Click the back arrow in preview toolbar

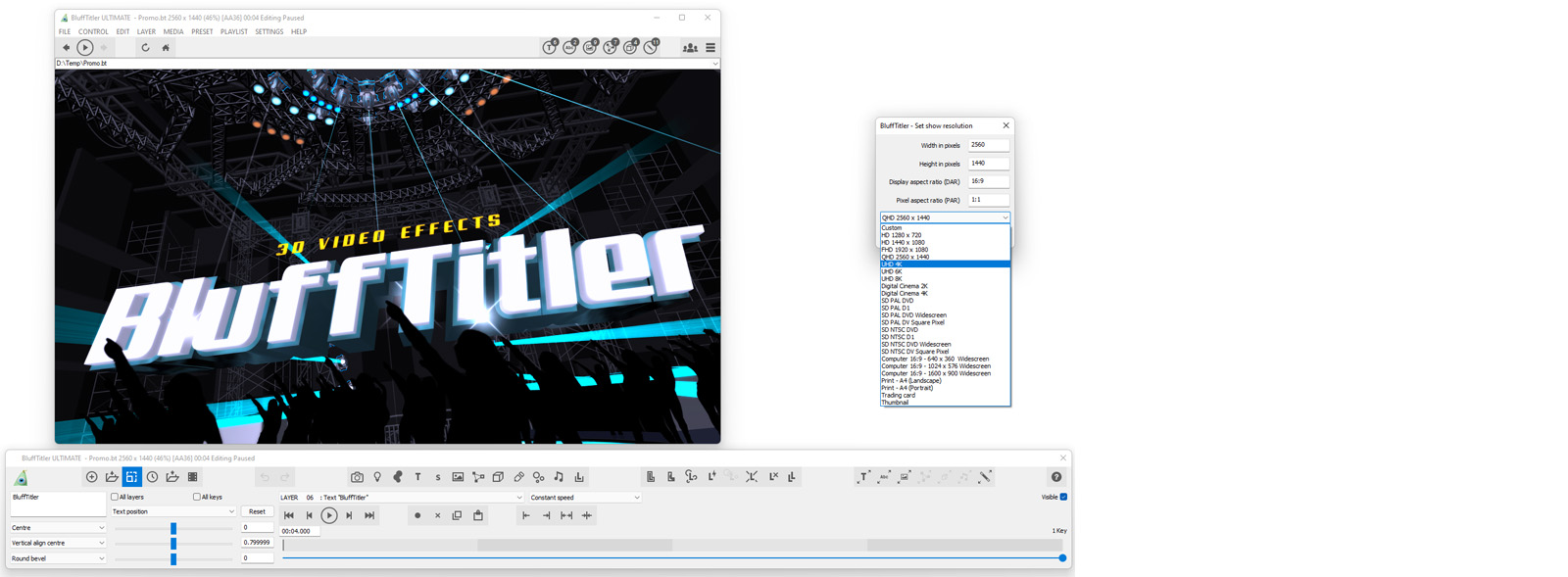coord(66,47)
